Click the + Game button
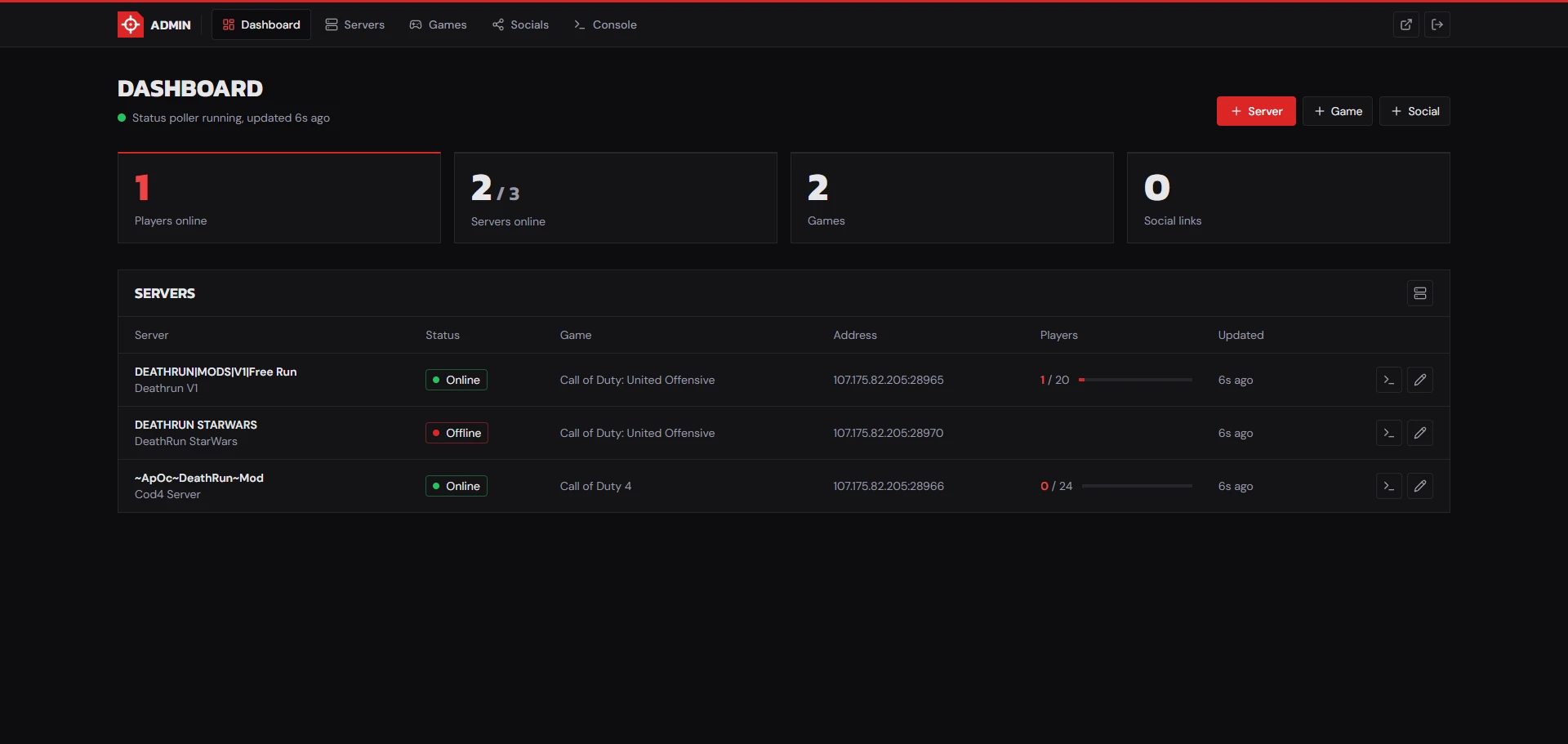Viewport: 1568px width, 744px height. pos(1338,111)
